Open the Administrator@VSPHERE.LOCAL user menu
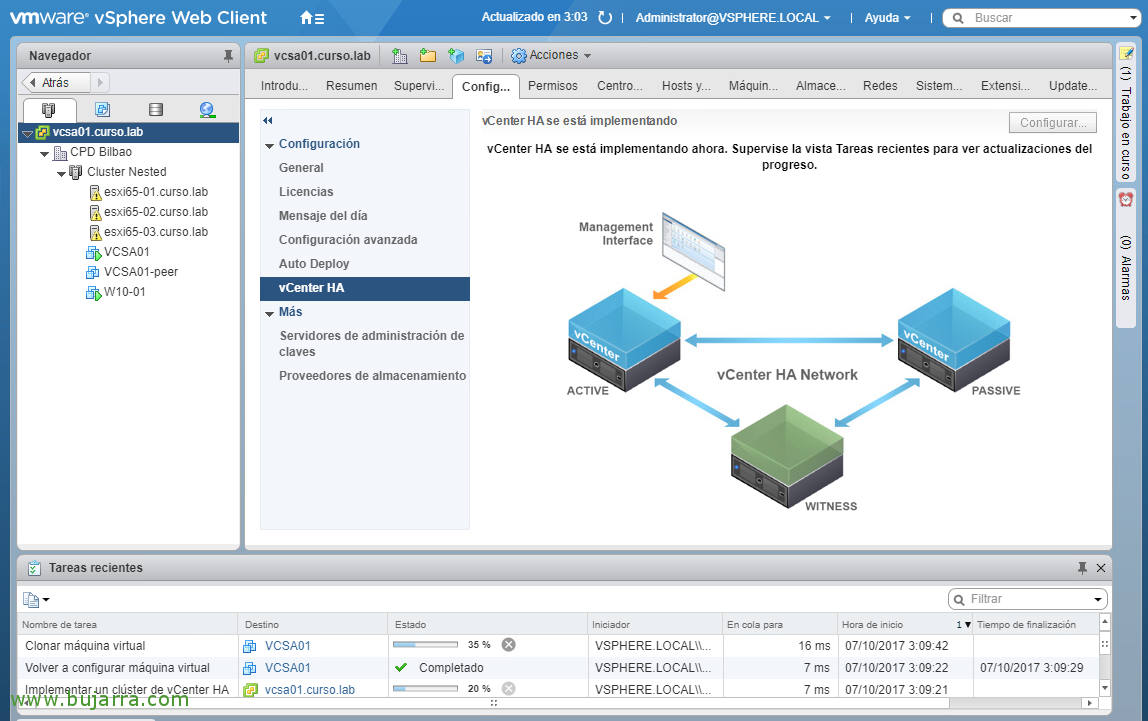This screenshot has height=721, width=1148. tap(733, 18)
